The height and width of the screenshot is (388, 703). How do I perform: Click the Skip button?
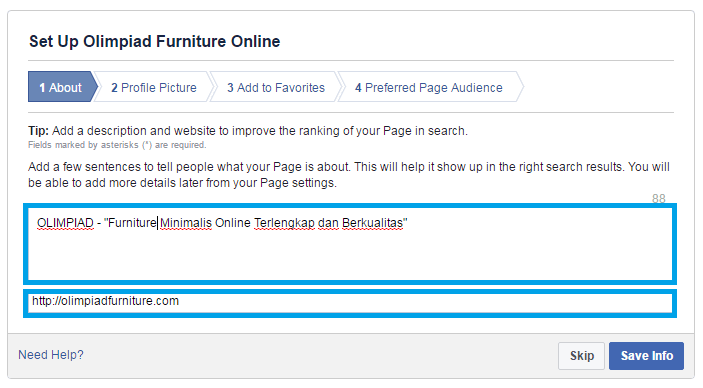(x=581, y=356)
